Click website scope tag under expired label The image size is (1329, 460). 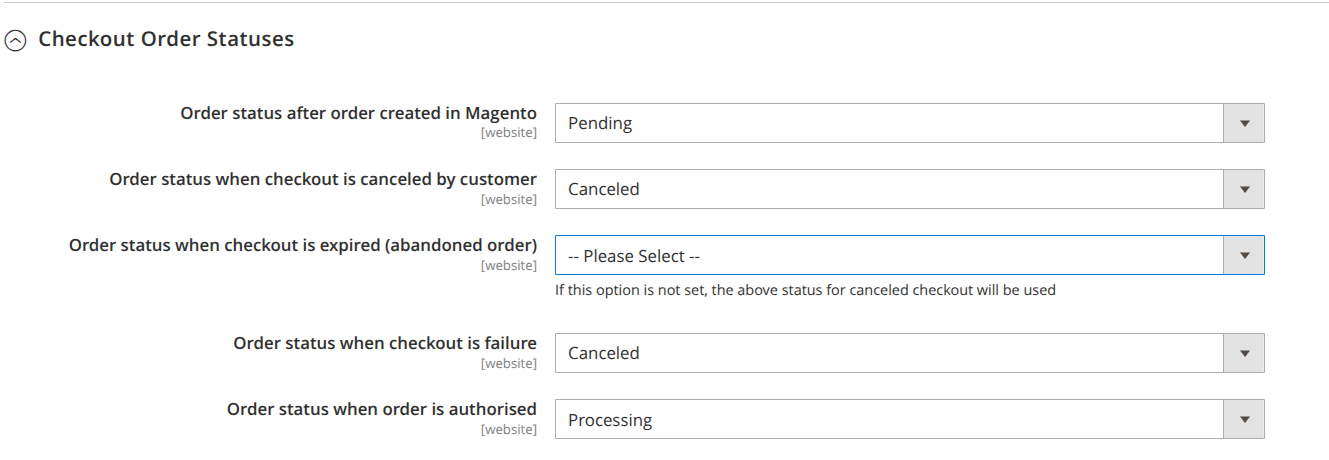(x=508, y=266)
